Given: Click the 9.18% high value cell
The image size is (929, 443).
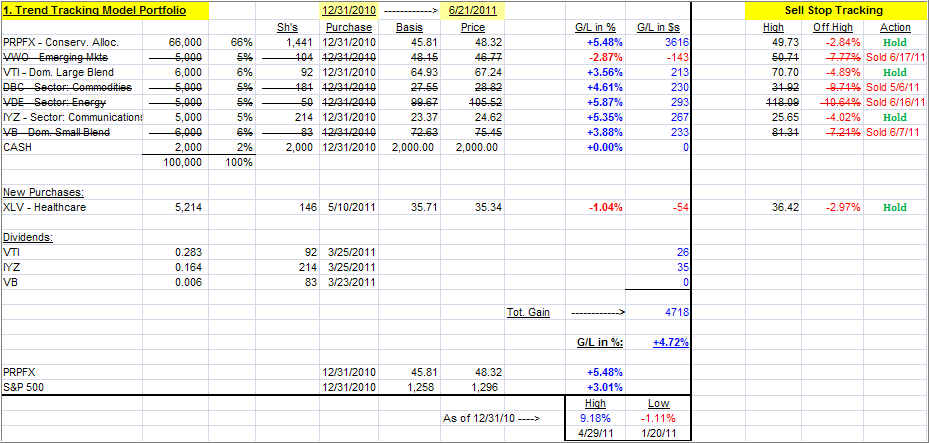Looking at the screenshot, I should tap(595, 418).
